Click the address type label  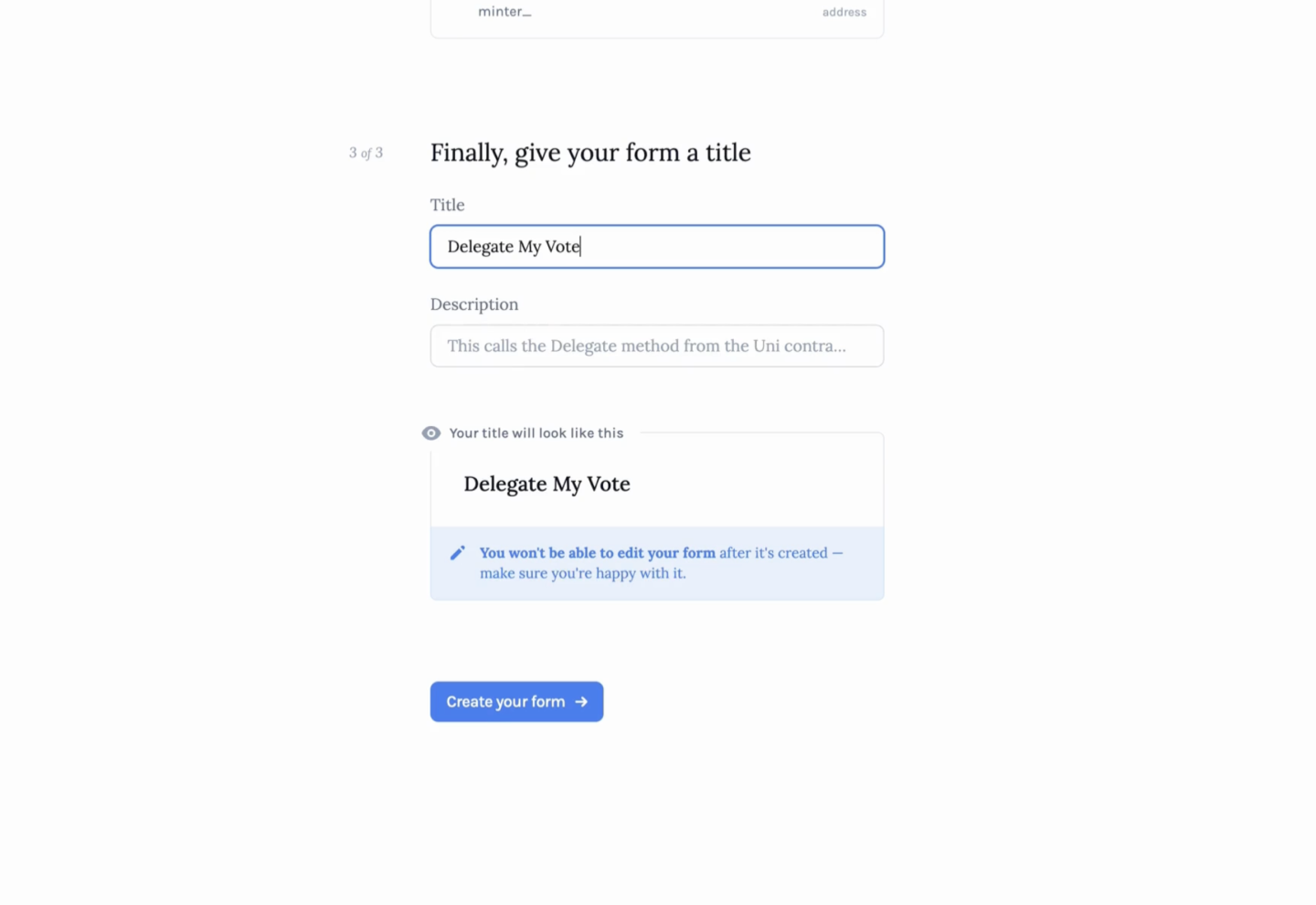(x=844, y=12)
